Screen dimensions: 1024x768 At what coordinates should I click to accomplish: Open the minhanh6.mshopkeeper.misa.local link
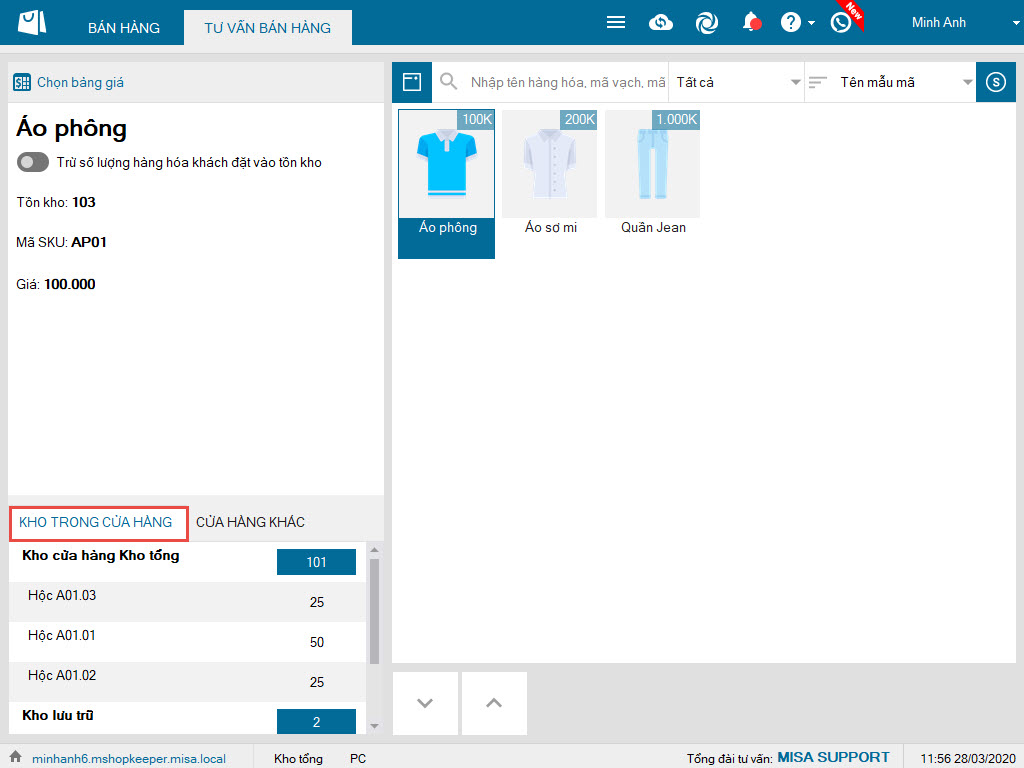click(129, 759)
